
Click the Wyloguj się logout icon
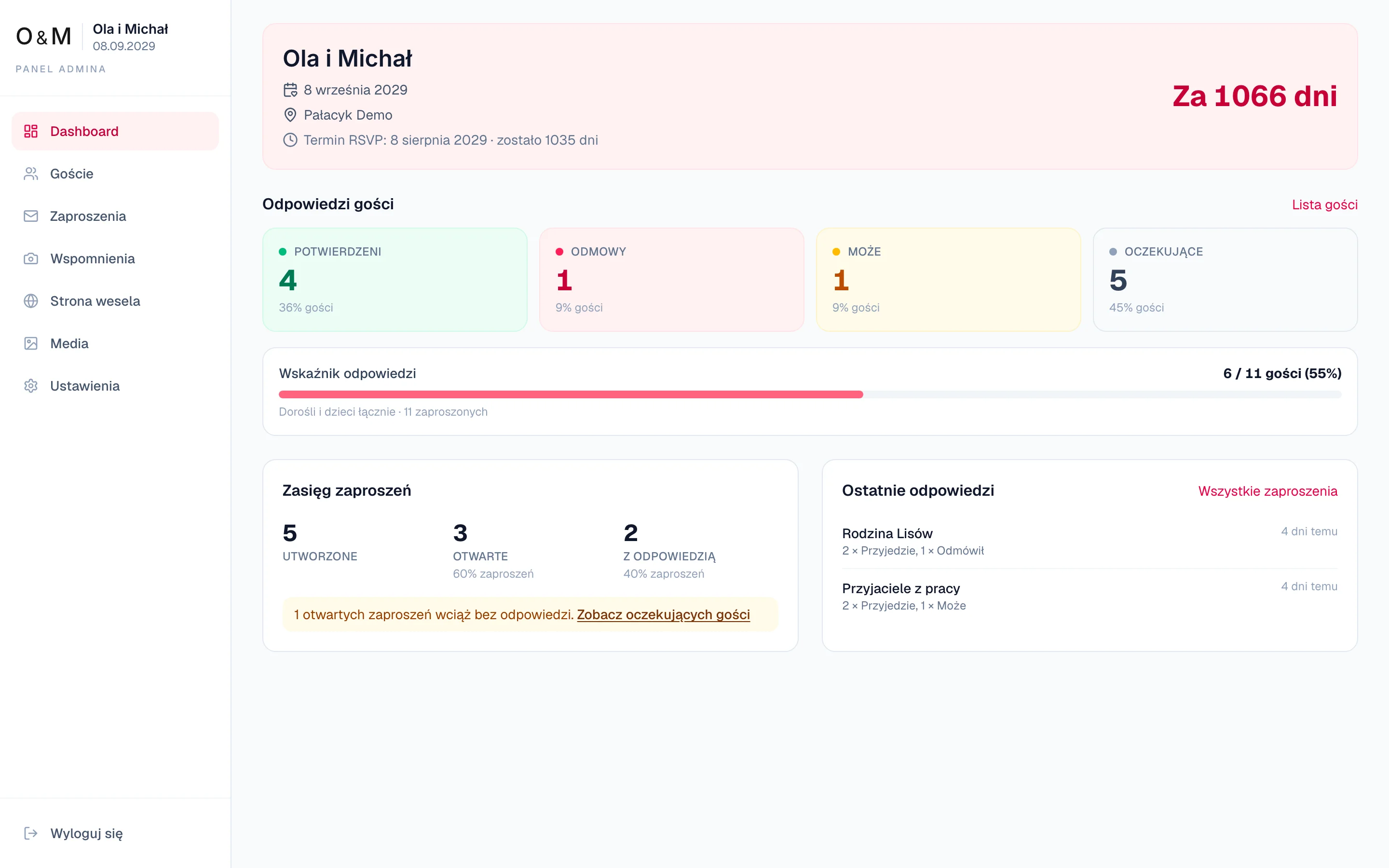tap(31, 834)
